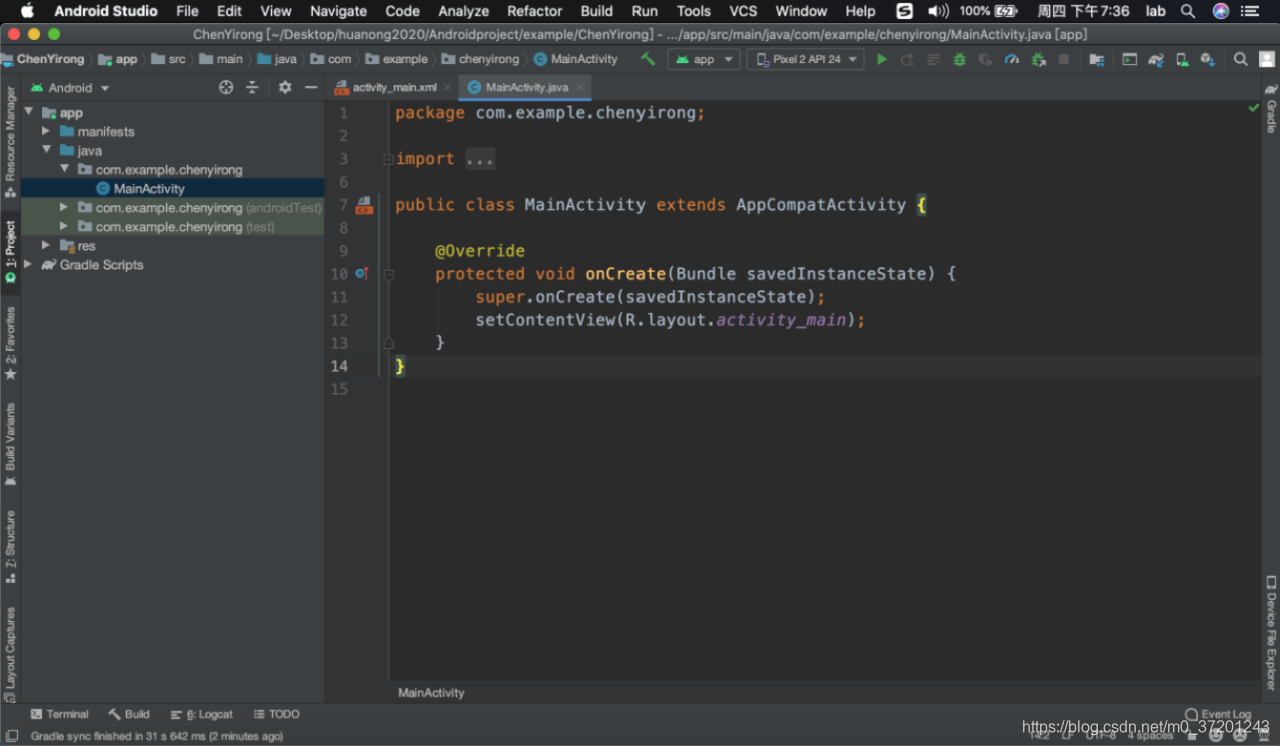
Task: Click the Debug app bug icon
Action: point(960,59)
